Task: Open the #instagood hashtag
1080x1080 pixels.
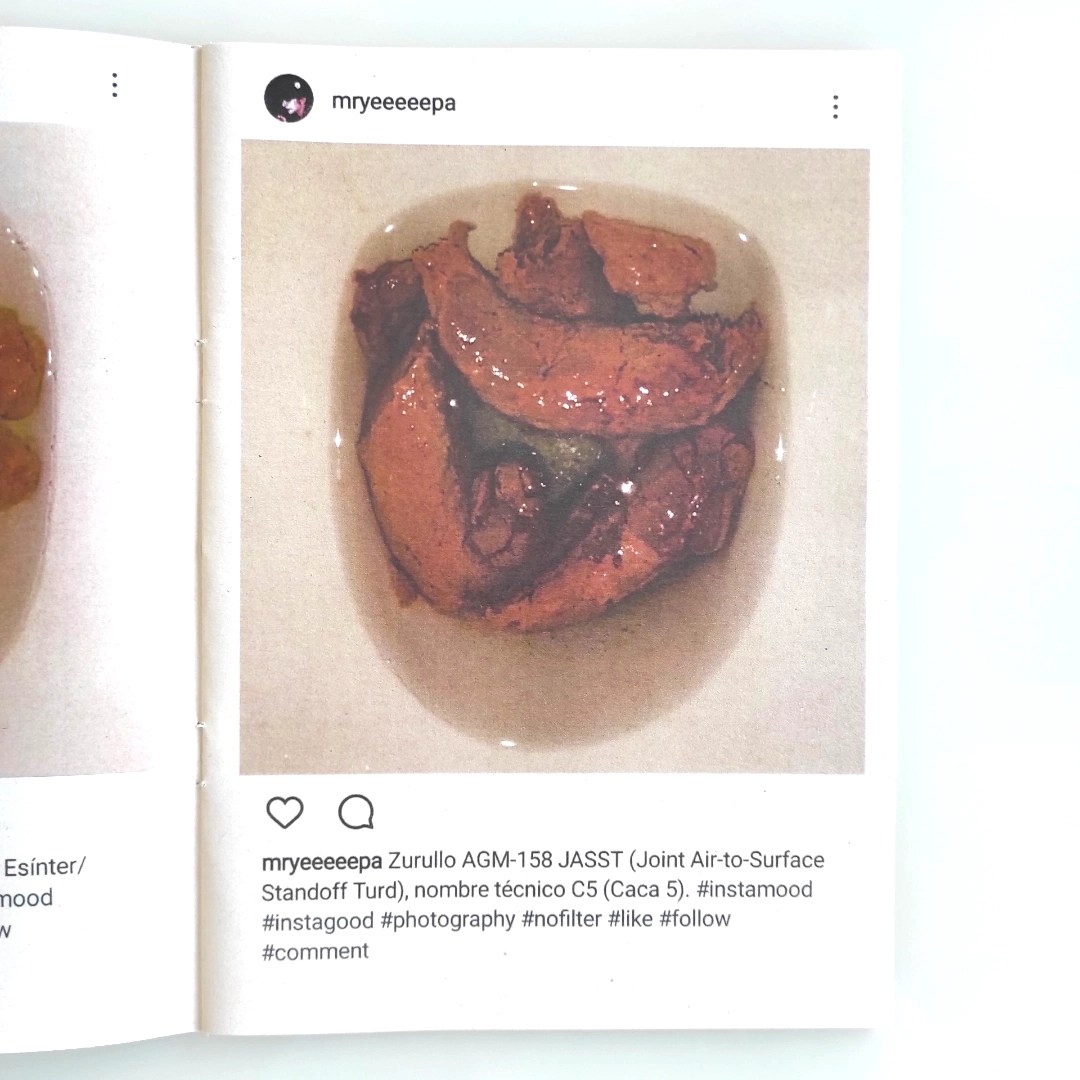Action: pos(318,921)
